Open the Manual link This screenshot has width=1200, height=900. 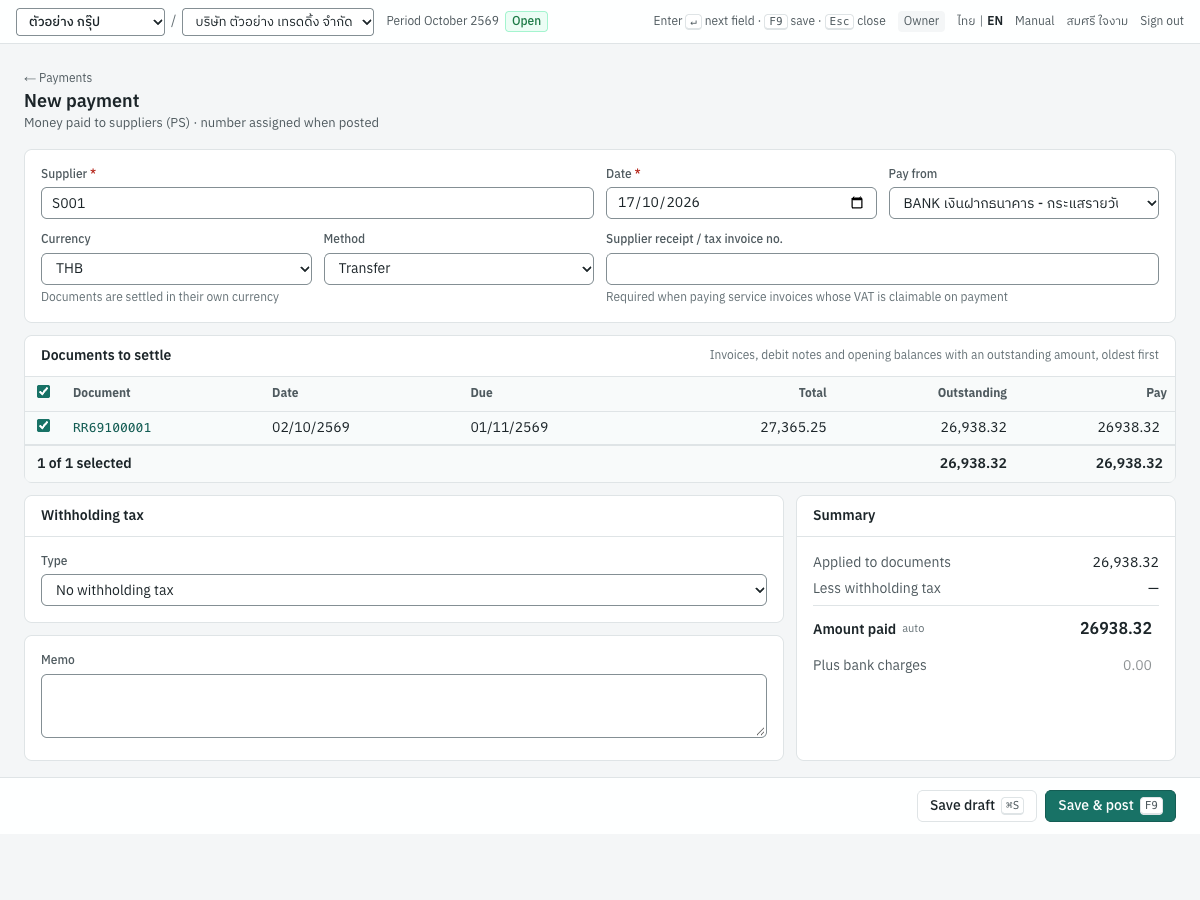[1034, 21]
